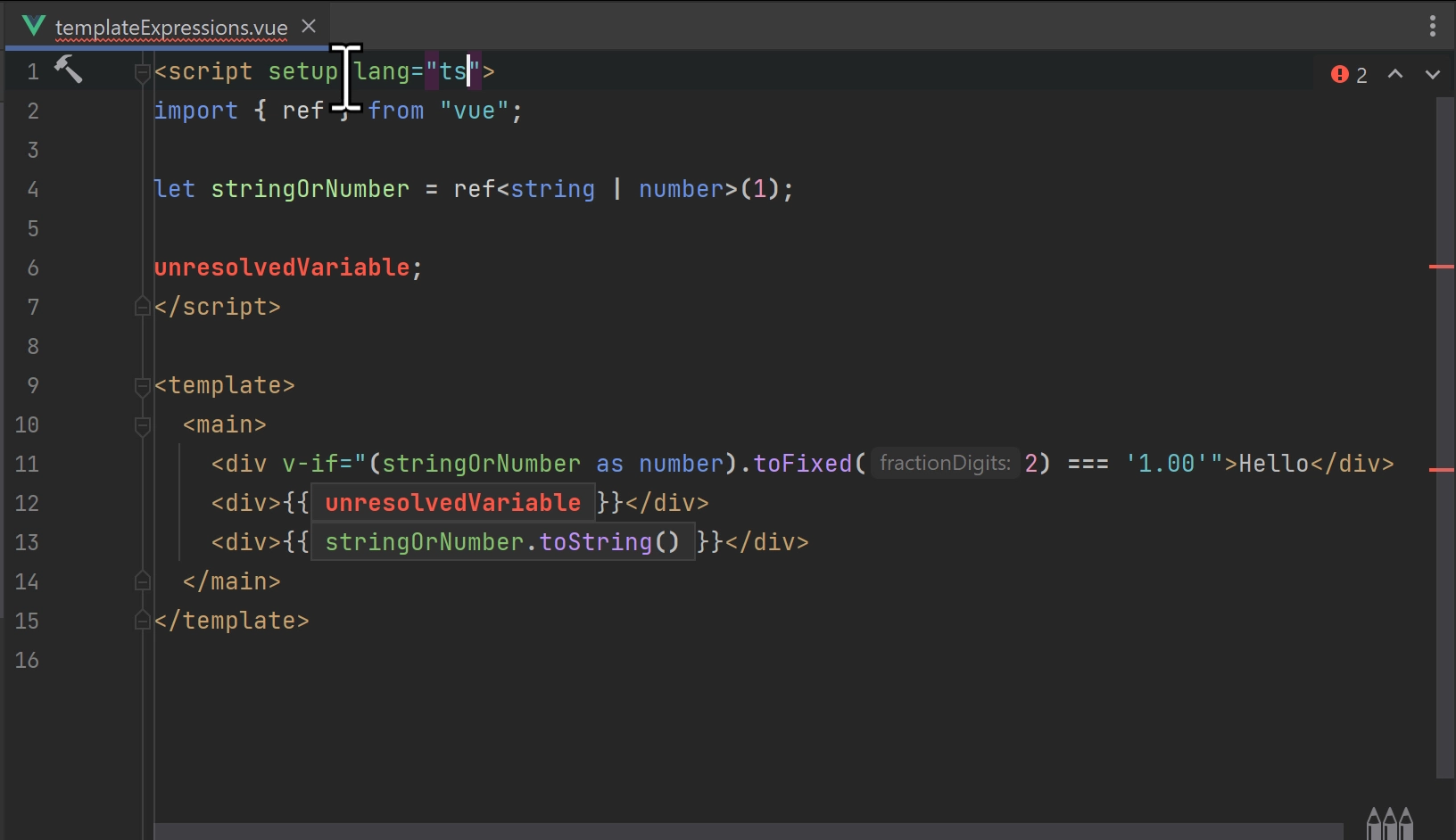Close the templateExpressions.vue tab
This screenshot has height=840, width=1456.
pos(309,27)
